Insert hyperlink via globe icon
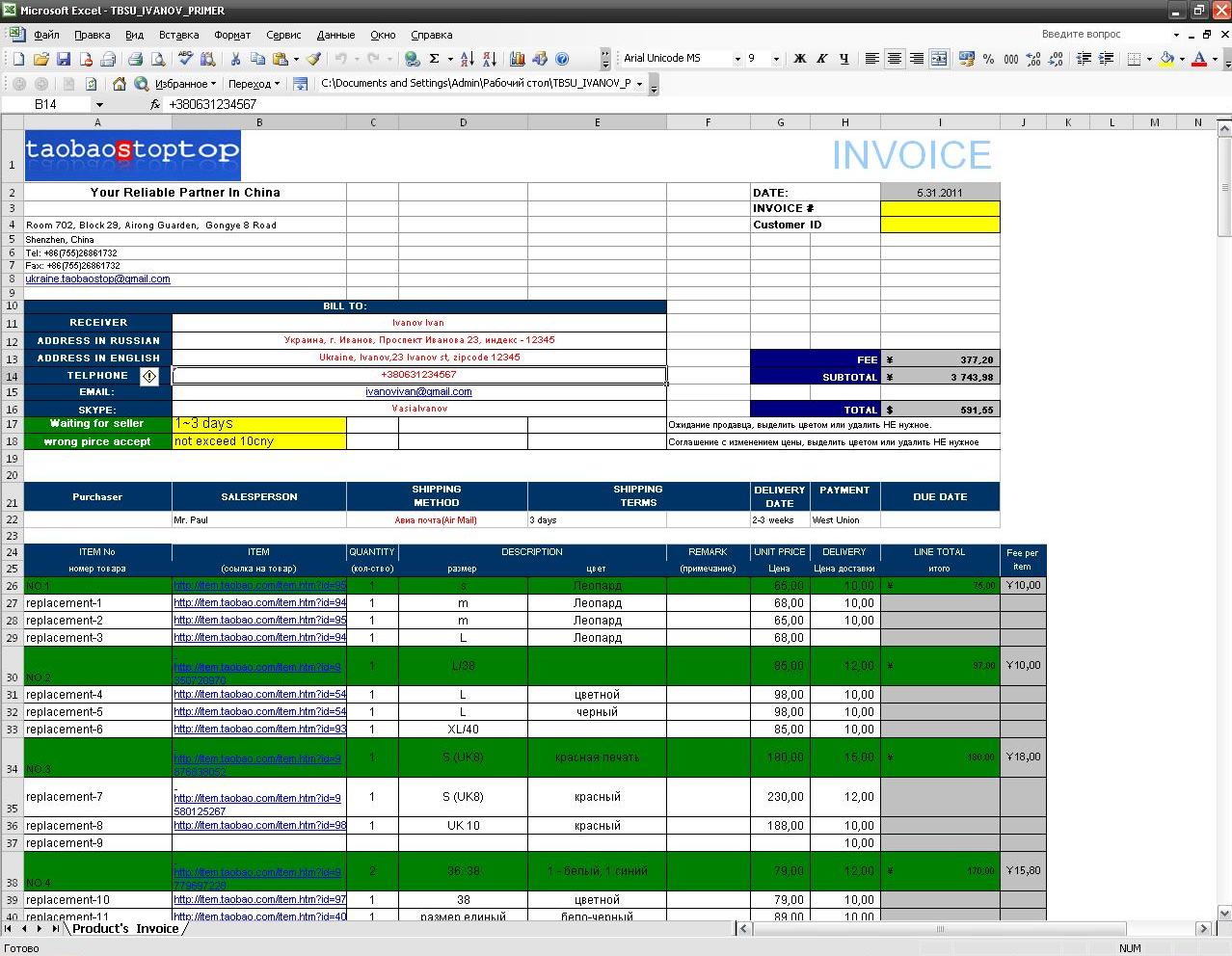 click(x=412, y=59)
